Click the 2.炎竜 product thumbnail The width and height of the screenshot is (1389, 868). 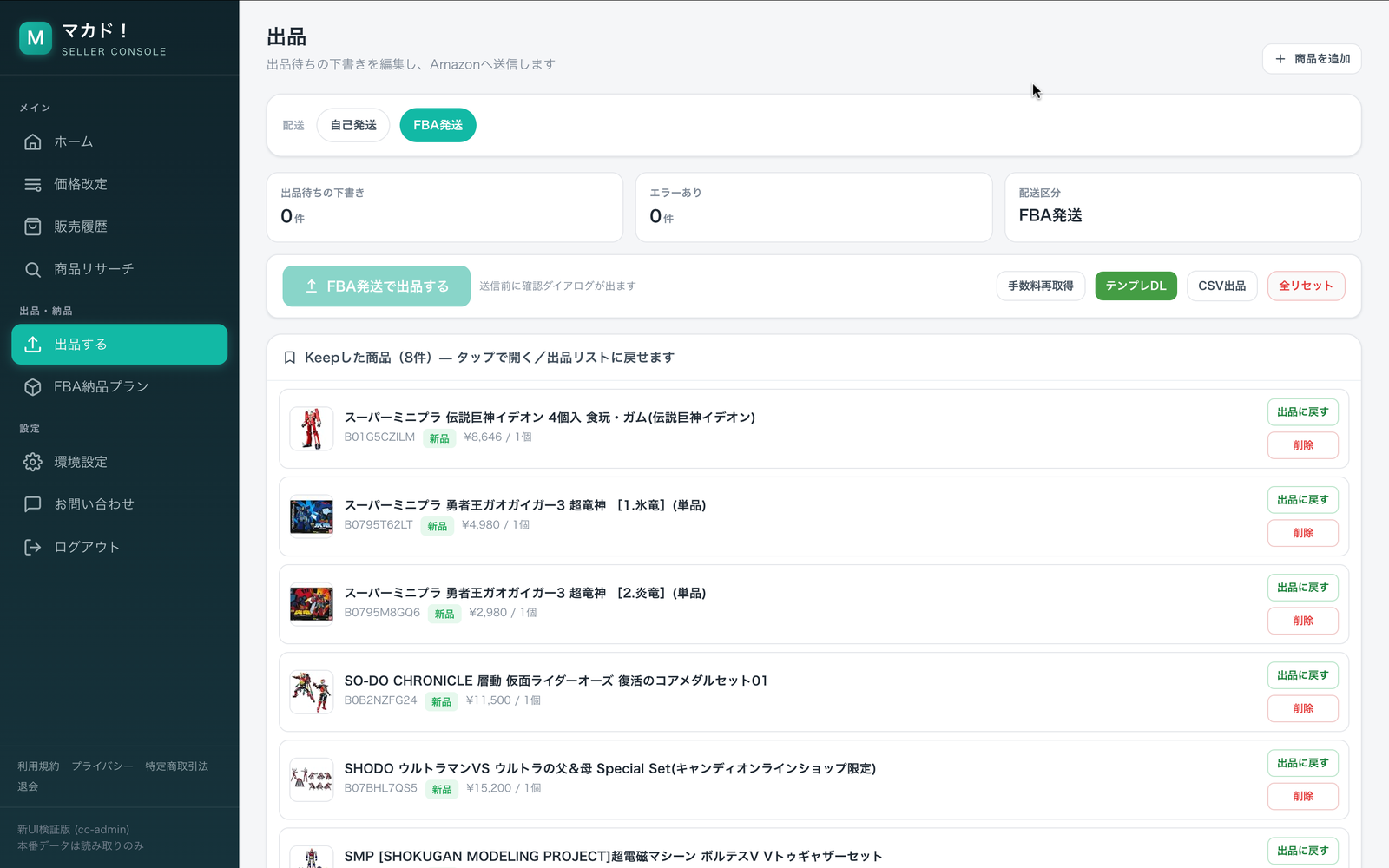[x=312, y=604]
